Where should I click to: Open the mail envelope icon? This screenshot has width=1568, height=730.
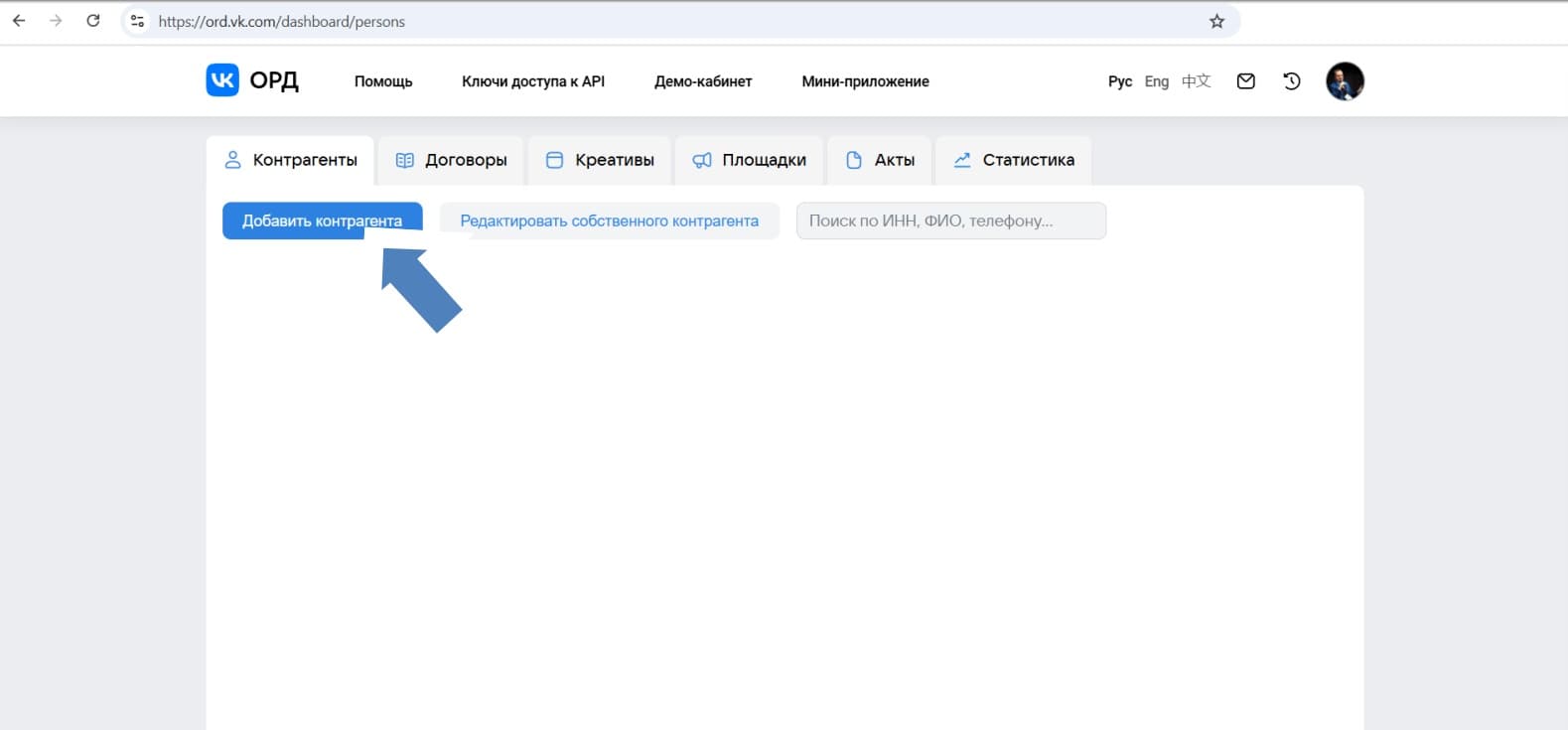click(x=1245, y=81)
